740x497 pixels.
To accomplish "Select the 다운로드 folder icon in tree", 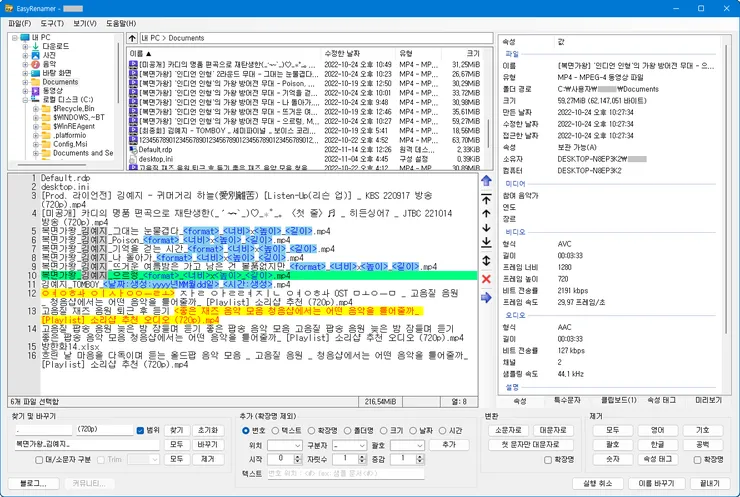I will tap(35, 46).
